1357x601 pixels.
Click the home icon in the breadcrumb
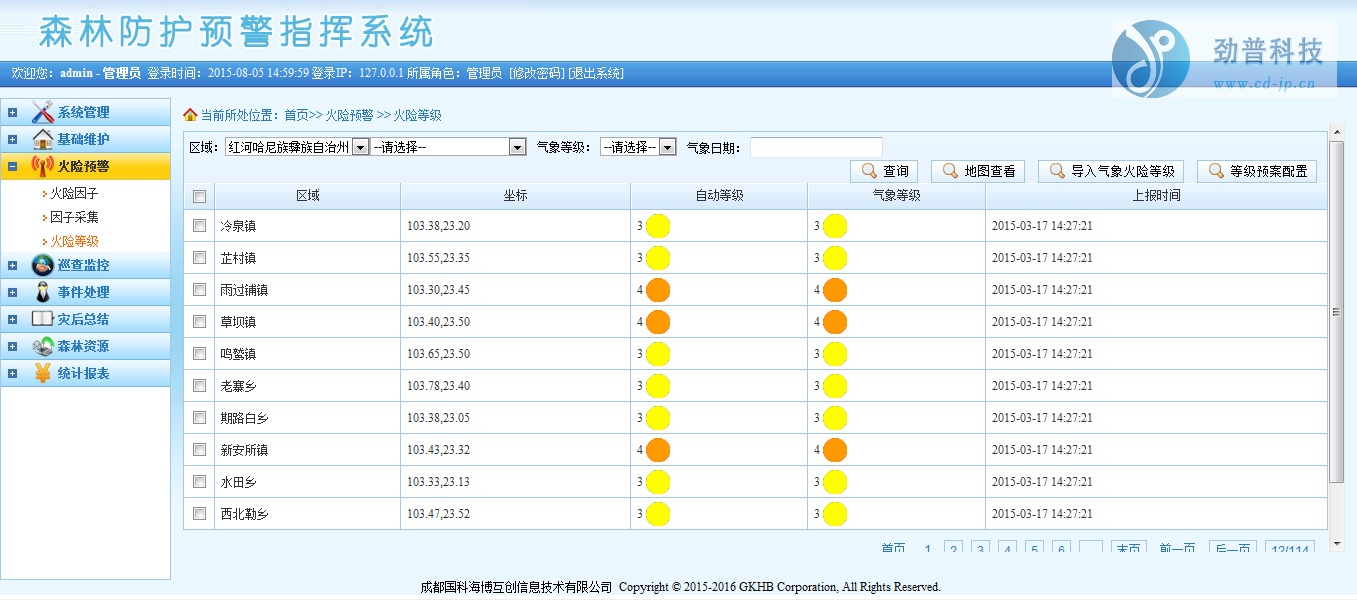click(x=190, y=115)
